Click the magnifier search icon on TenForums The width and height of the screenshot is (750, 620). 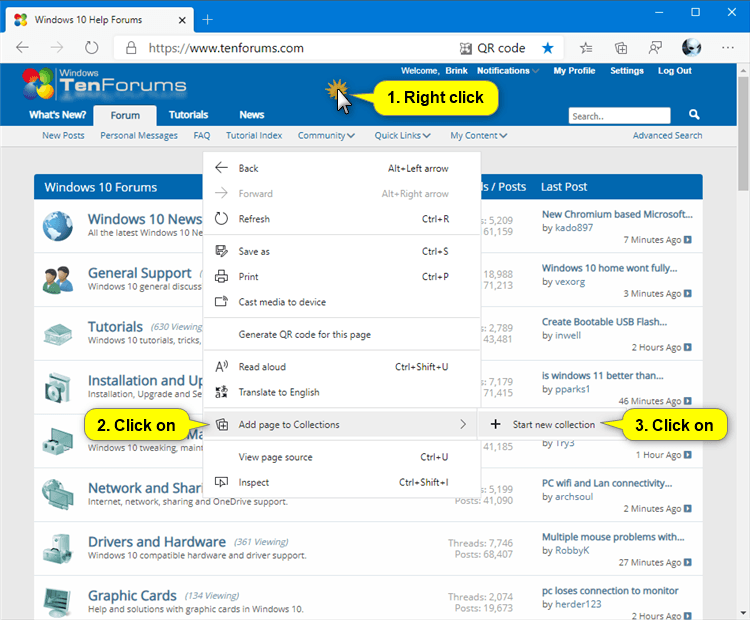coord(694,114)
